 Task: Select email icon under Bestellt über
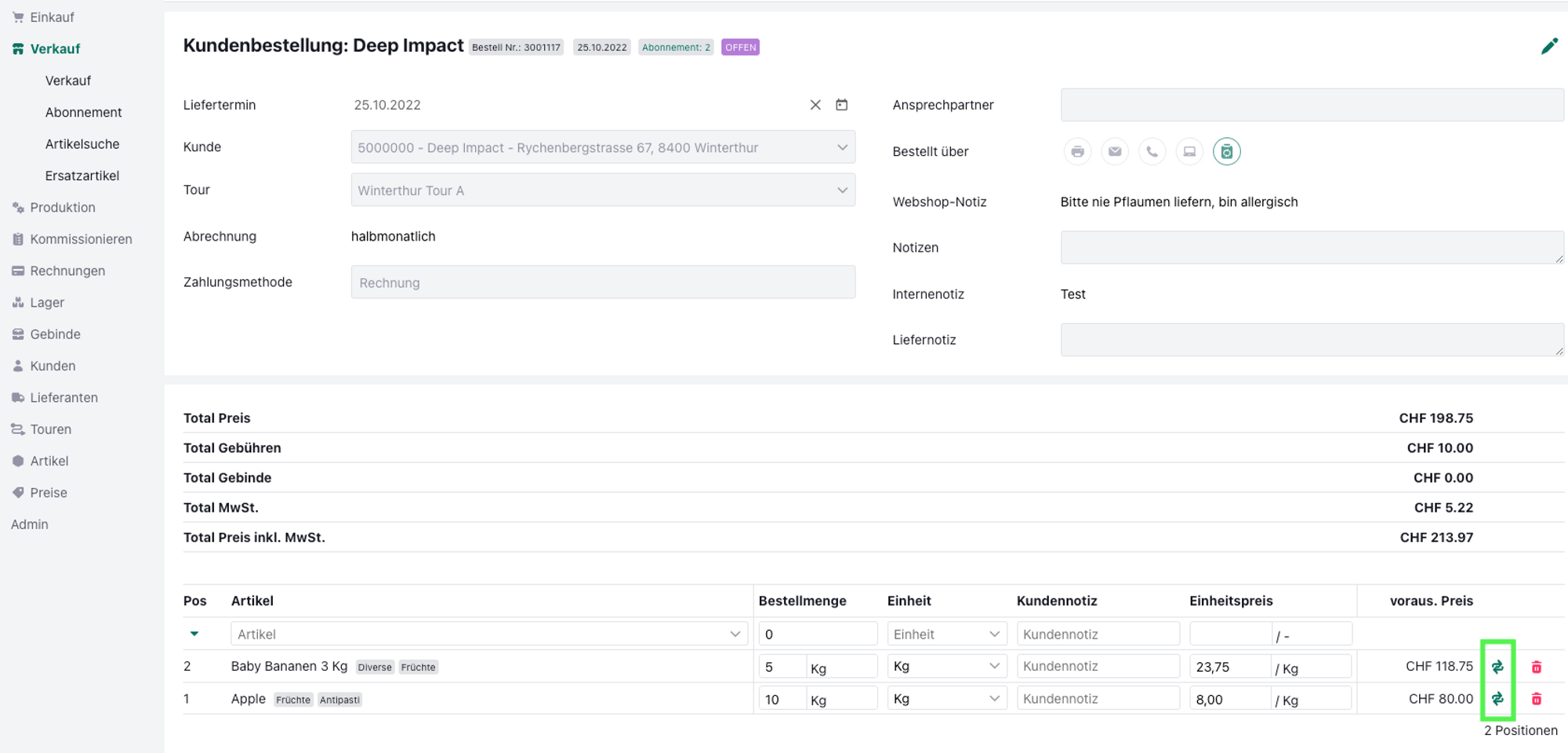point(1114,151)
